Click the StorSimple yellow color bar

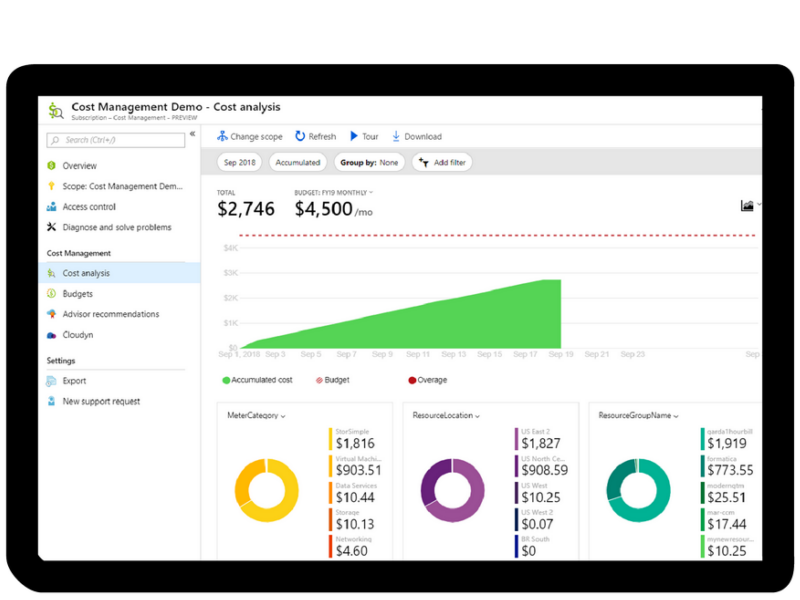pyautogui.click(x=330, y=439)
